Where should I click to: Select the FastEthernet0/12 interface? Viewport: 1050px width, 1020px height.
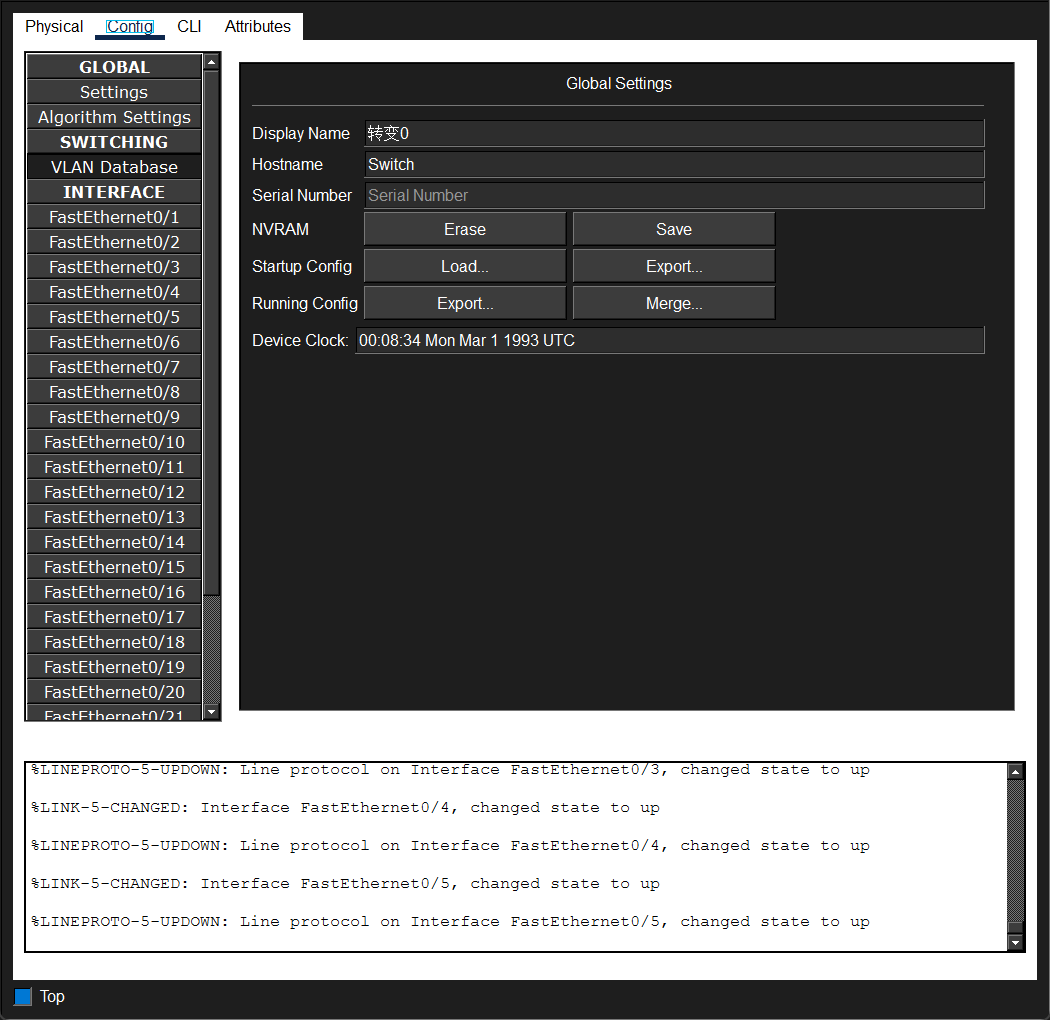114,492
